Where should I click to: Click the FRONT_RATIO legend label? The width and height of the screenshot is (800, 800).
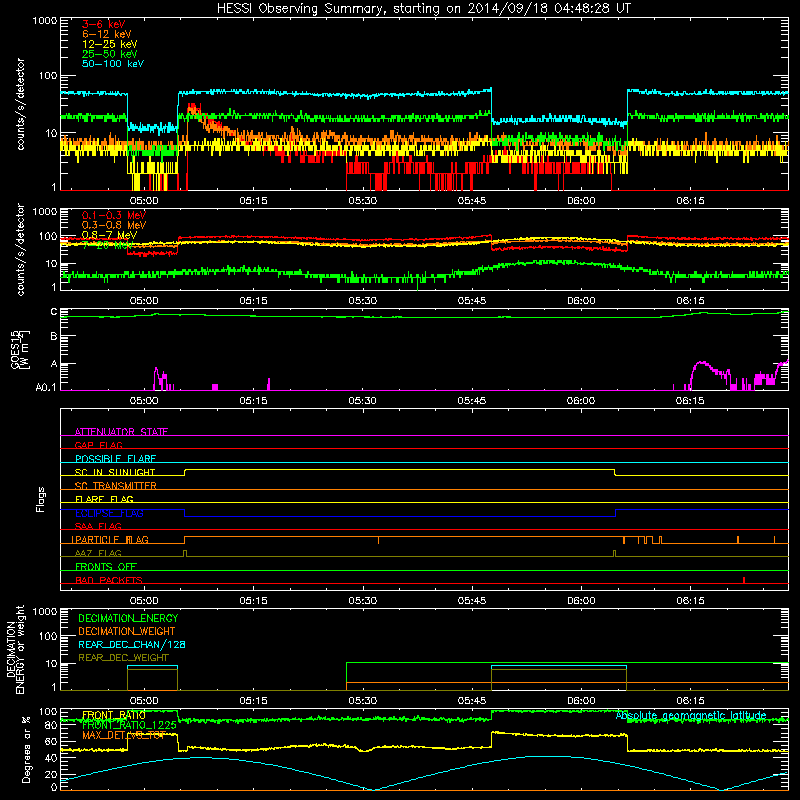click(114, 715)
